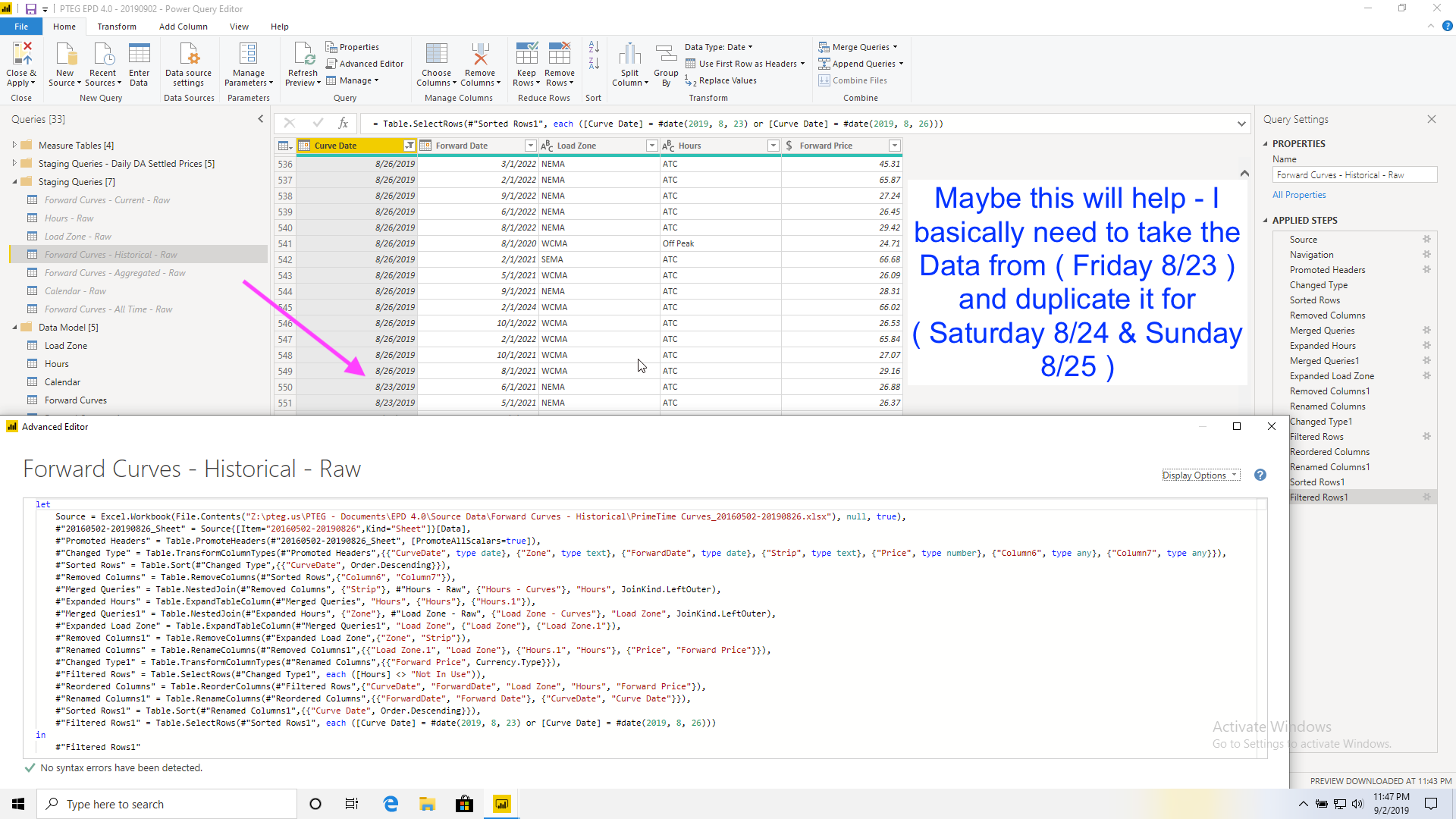Open the help icon in Advanced Editor

point(1260,475)
